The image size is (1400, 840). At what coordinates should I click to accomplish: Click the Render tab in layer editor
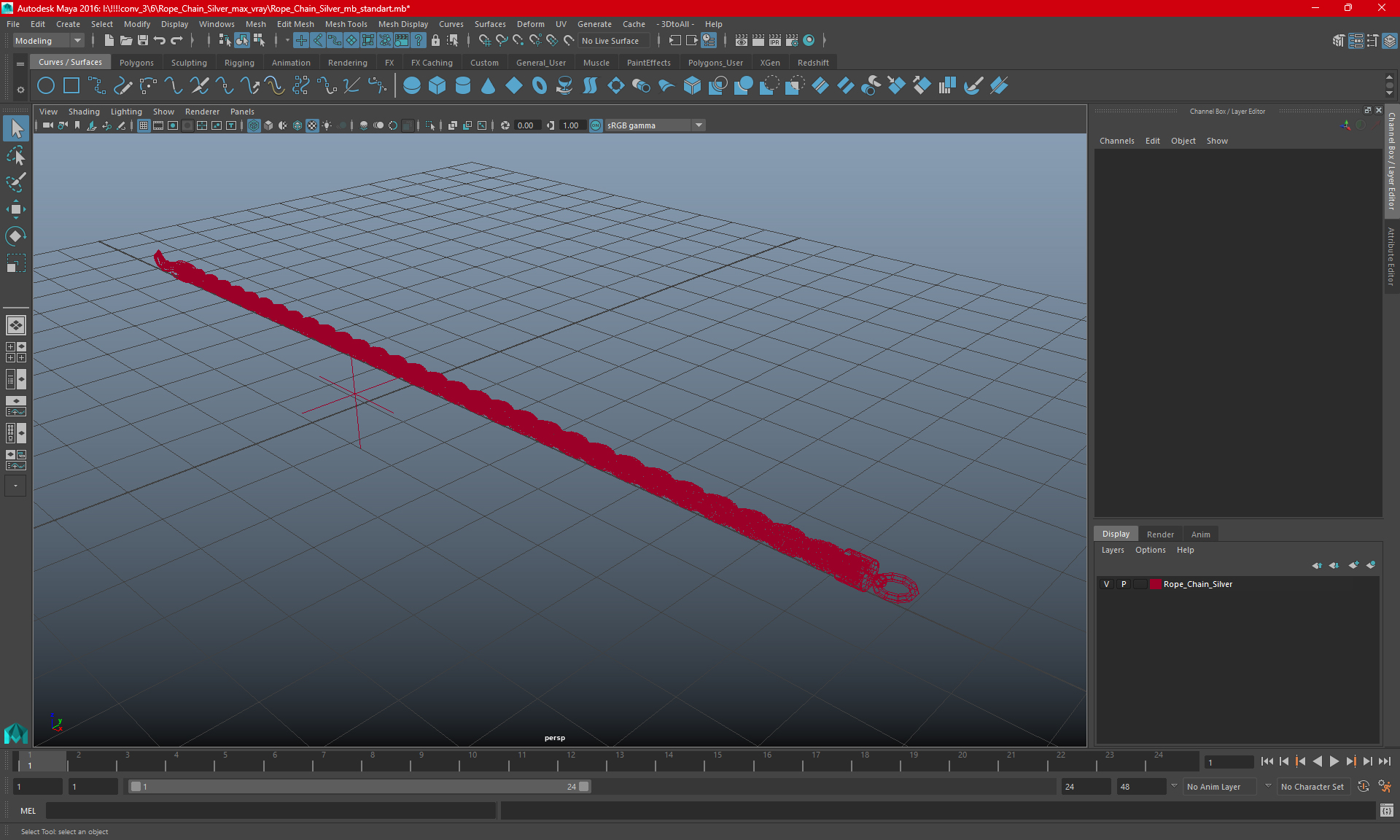click(1160, 534)
